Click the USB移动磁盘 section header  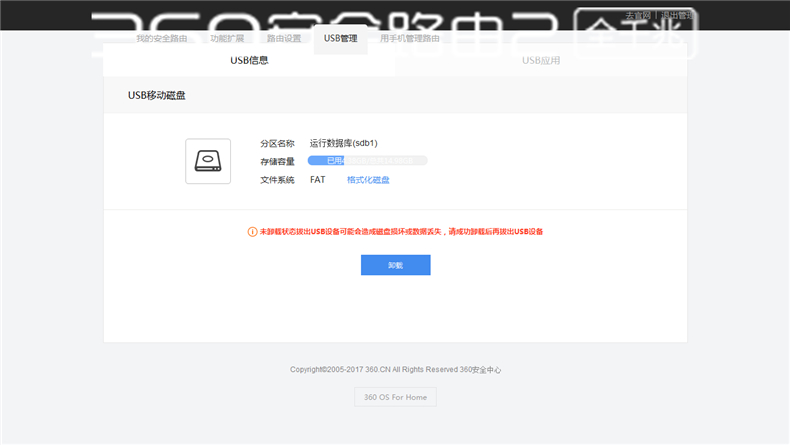157,96
